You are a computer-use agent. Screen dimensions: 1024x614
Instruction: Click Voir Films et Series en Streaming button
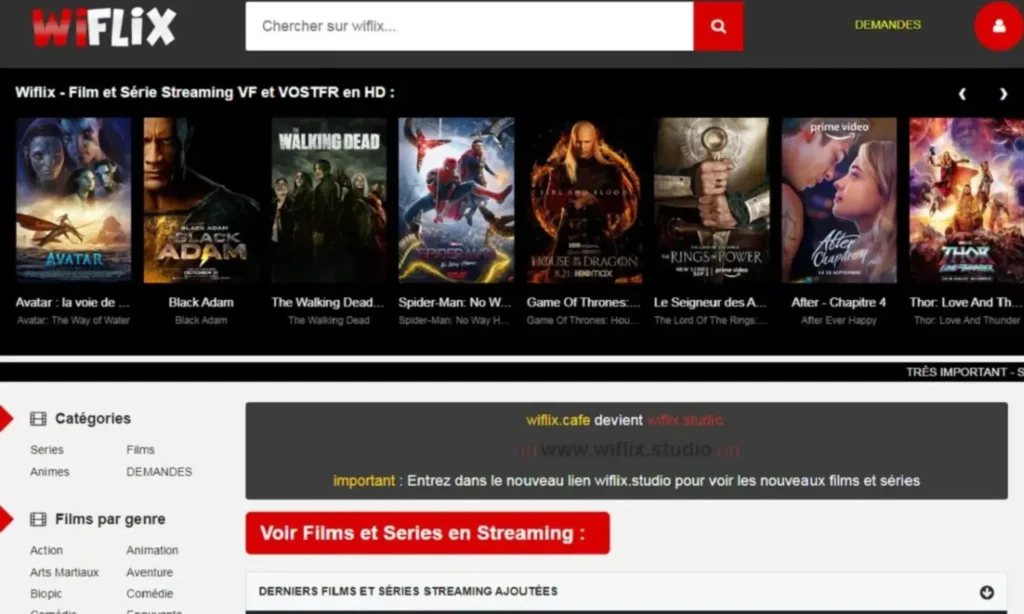[x=427, y=533]
